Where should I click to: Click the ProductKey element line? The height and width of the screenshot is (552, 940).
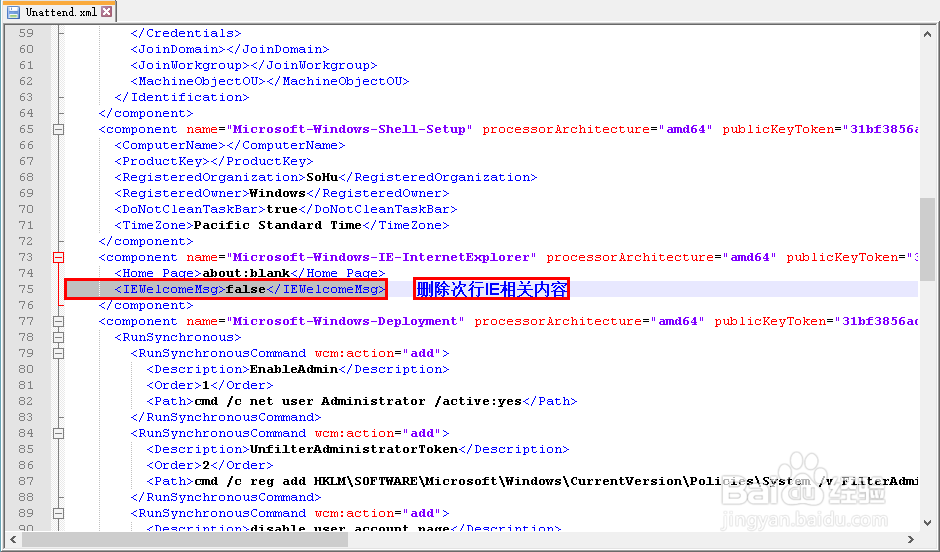click(x=214, y=161)
